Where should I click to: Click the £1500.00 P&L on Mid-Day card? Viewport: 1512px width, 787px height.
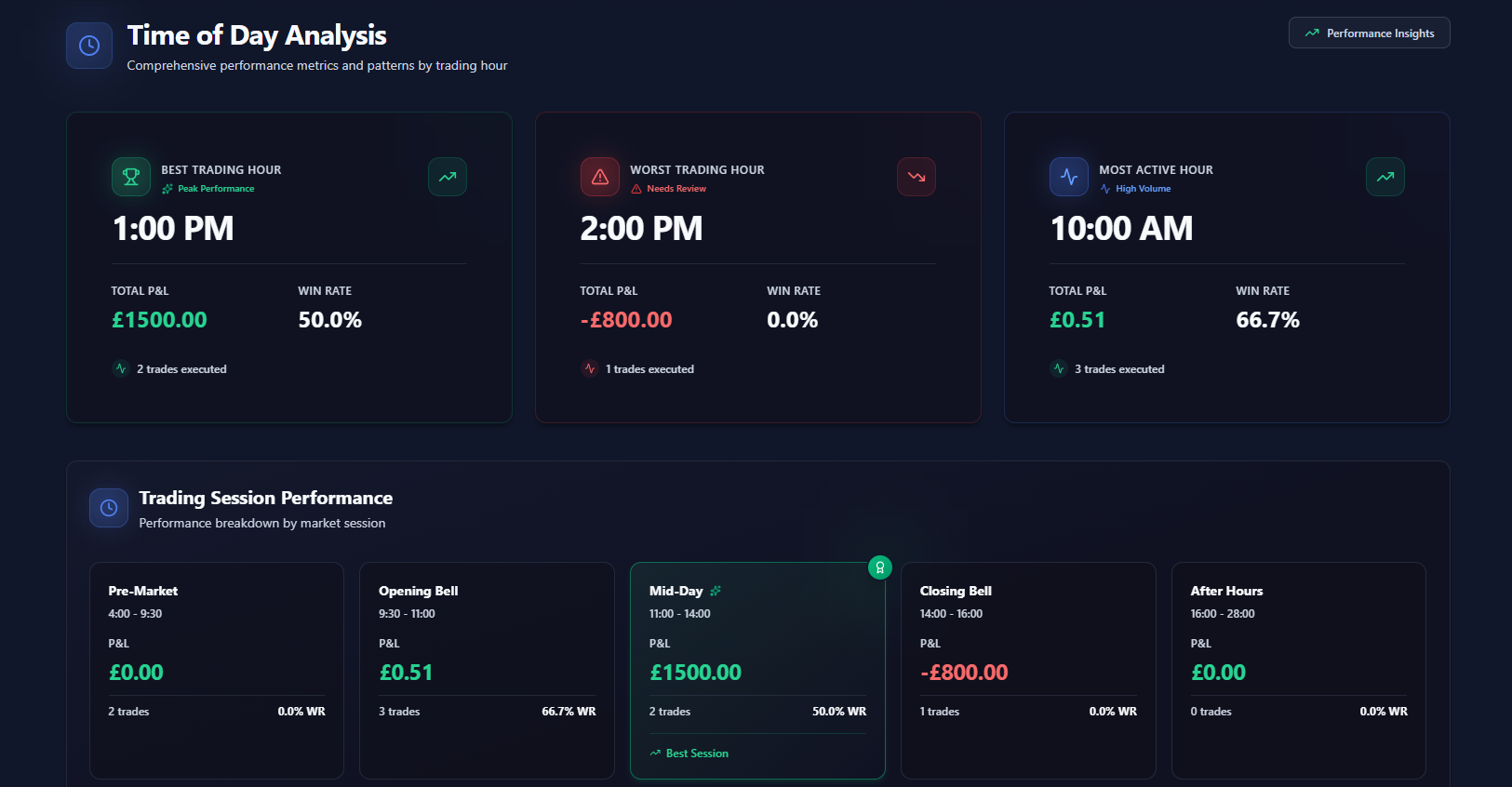pos(695,673)
